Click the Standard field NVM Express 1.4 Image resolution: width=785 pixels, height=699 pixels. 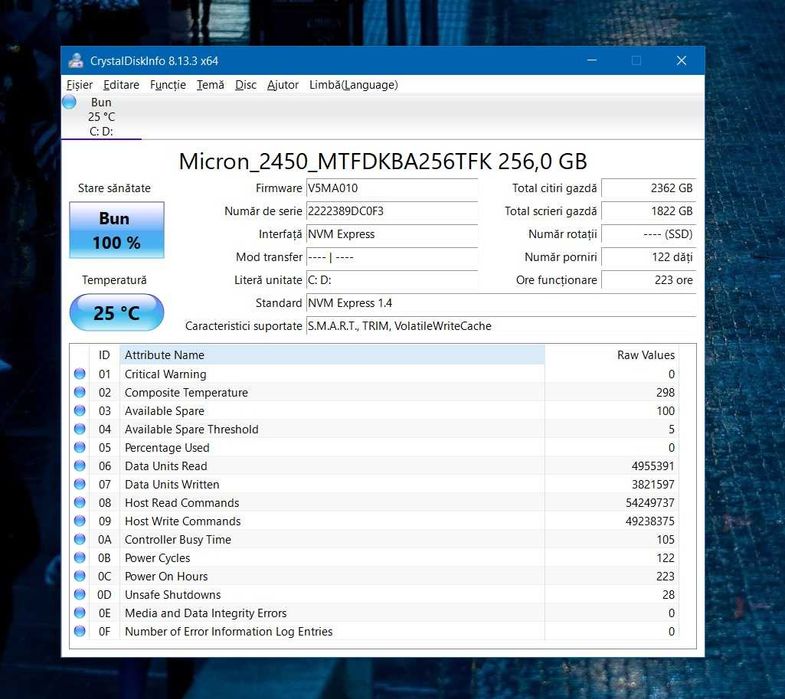coord(501,303)
